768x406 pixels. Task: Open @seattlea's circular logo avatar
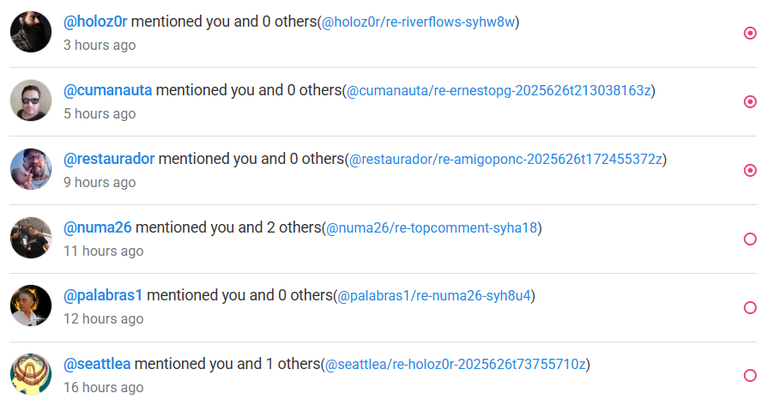point(31,374)
